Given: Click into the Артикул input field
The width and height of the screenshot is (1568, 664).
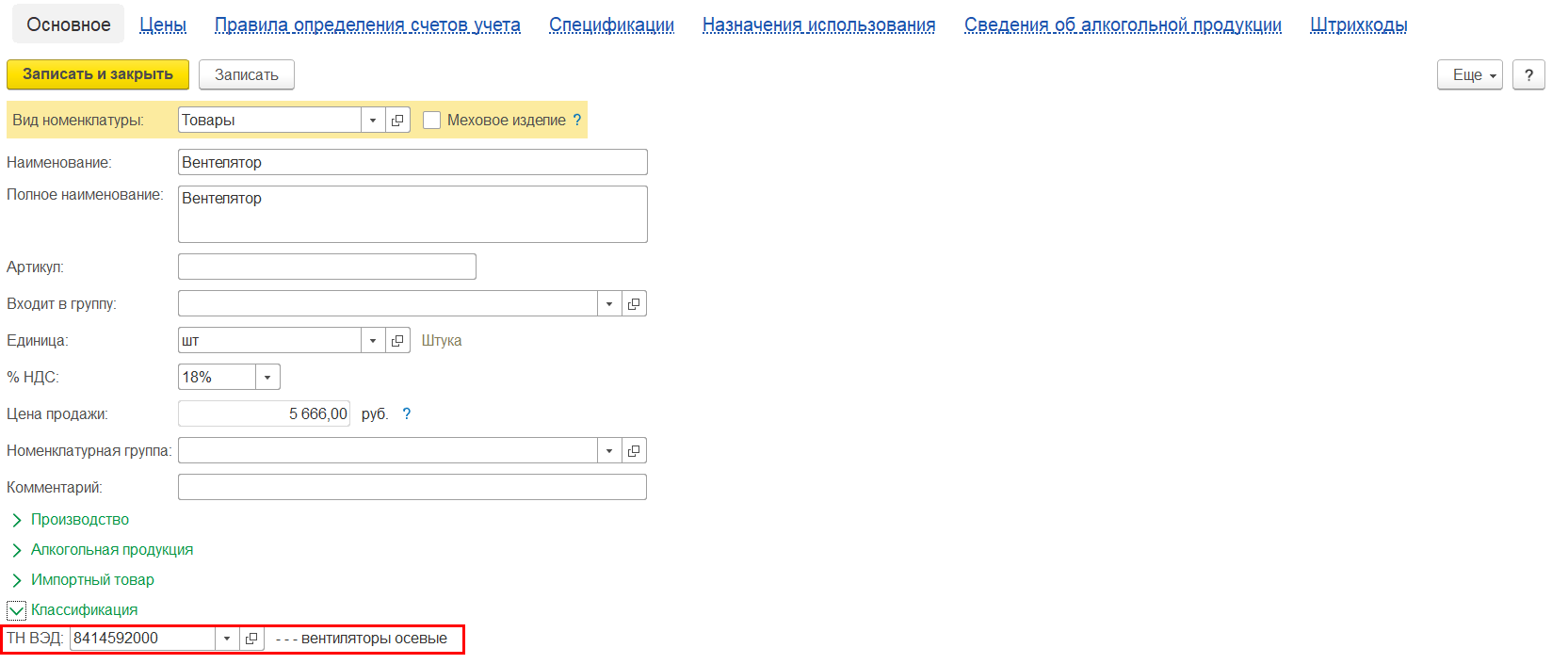Looking at the screenshot, I should [327, 267].
